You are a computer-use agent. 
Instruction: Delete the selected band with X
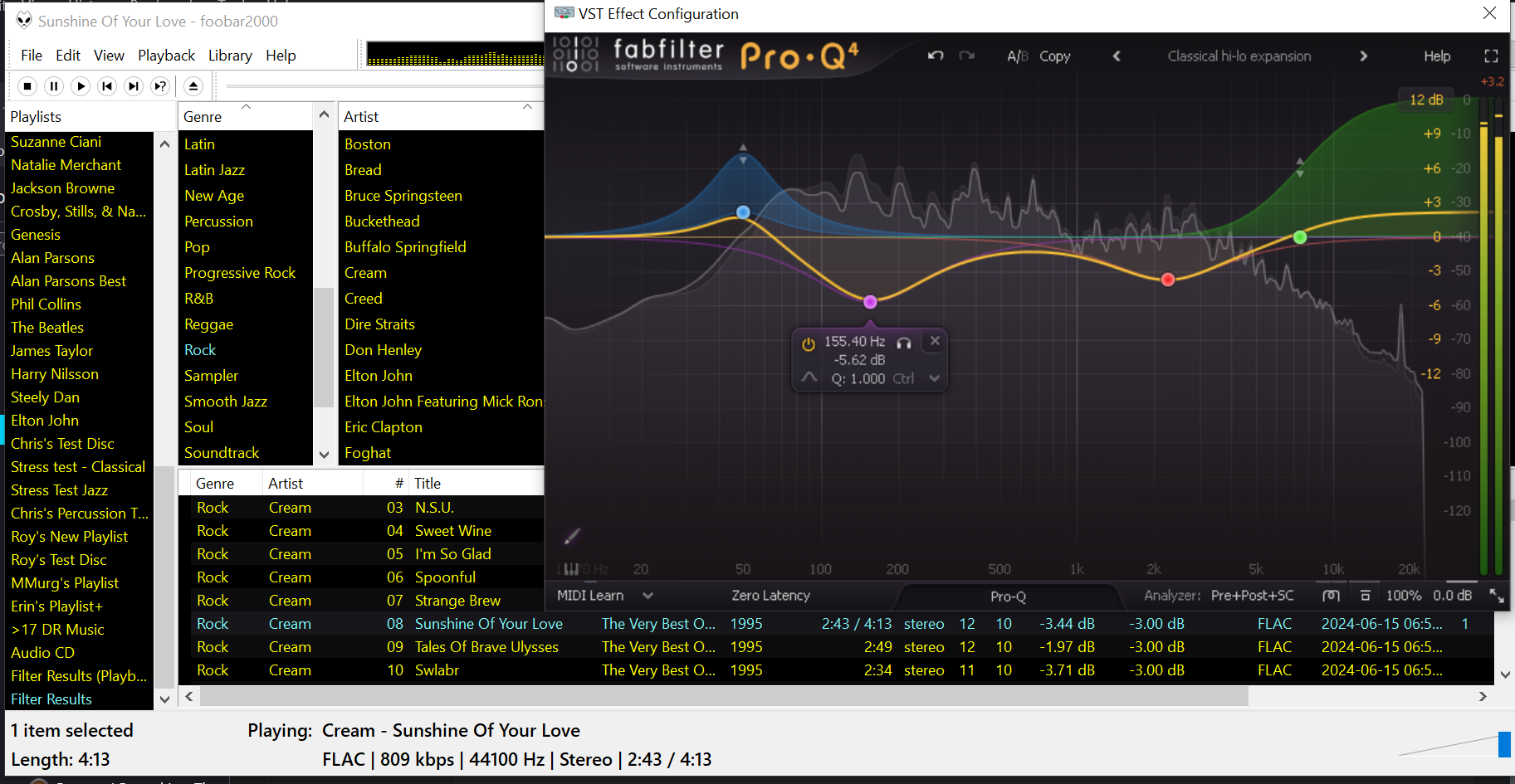pos(935,340)
